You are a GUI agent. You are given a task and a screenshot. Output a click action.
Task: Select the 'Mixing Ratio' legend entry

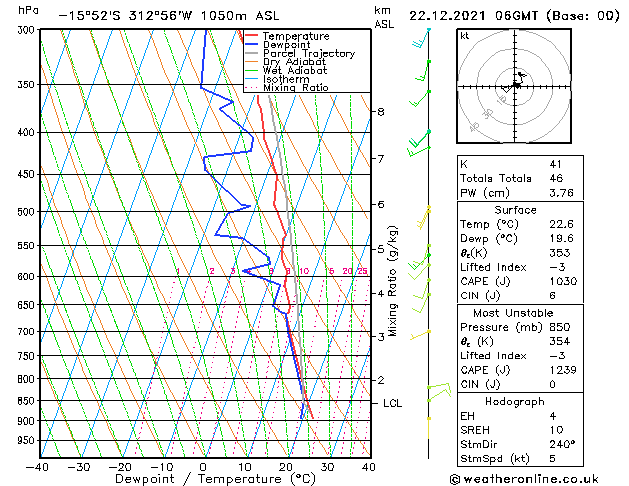point(296,87)
